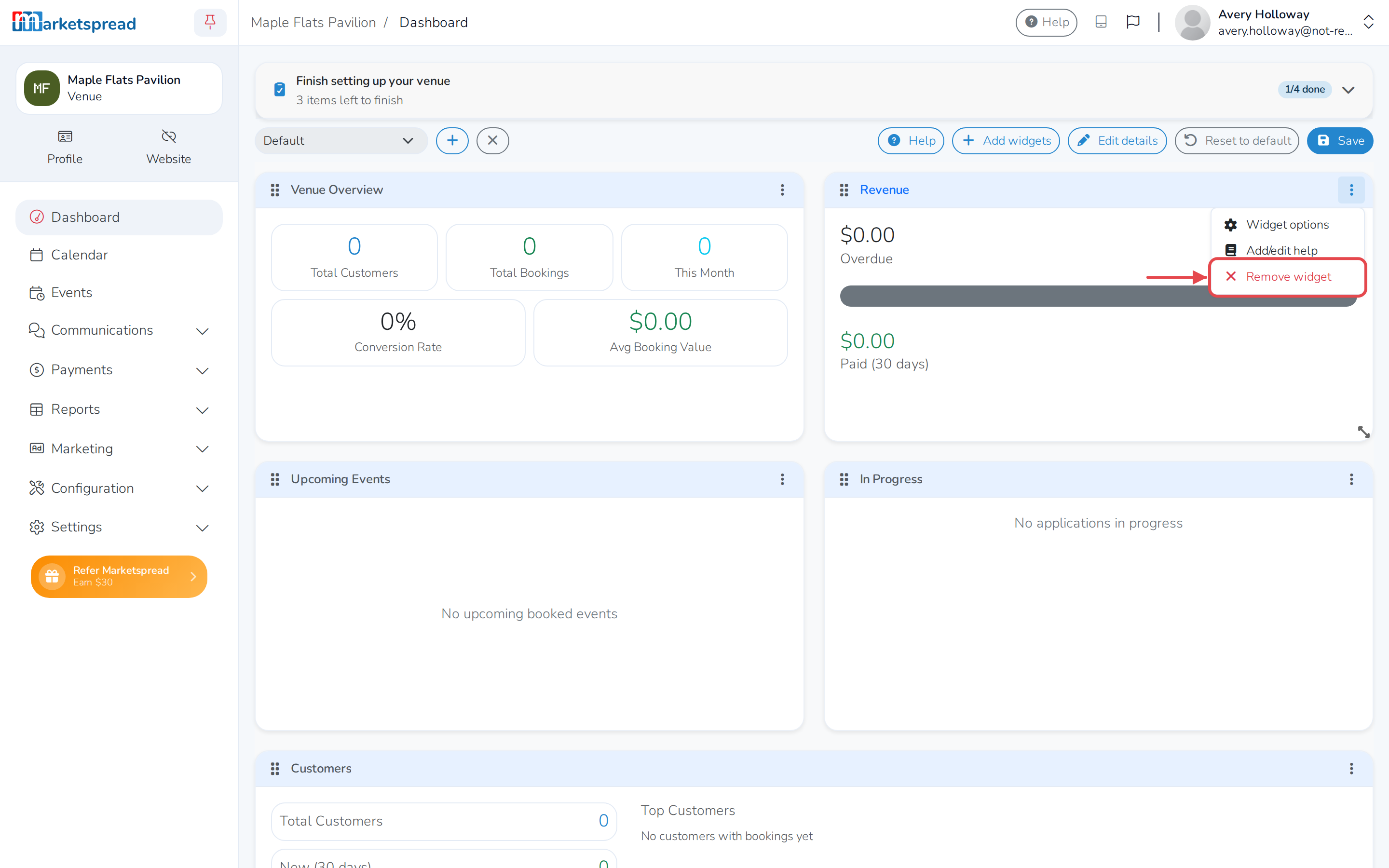Expand the Reports section

coord(119,410)
